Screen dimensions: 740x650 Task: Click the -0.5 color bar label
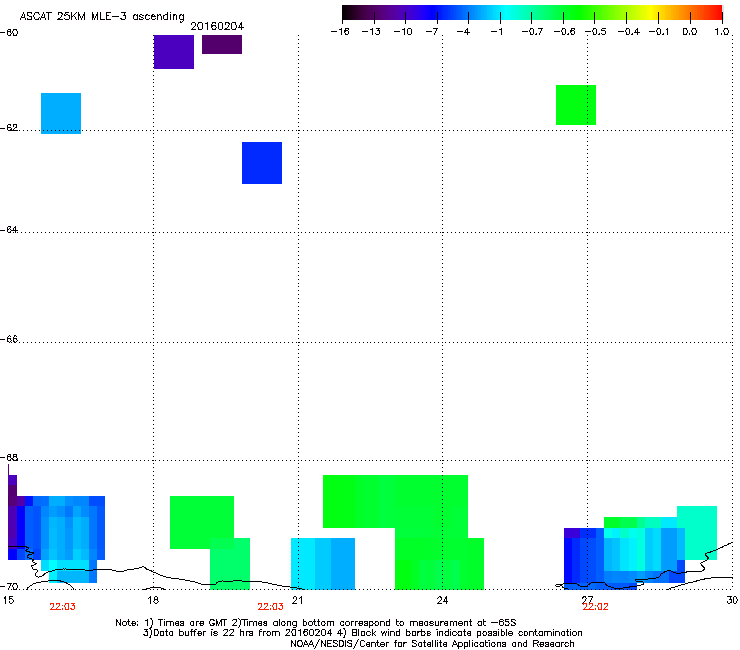click(x=596, y=32)
